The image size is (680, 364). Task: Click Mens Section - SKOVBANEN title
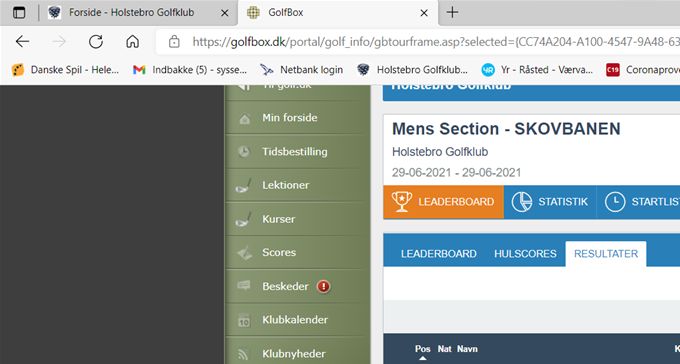(x=506, y=129)
